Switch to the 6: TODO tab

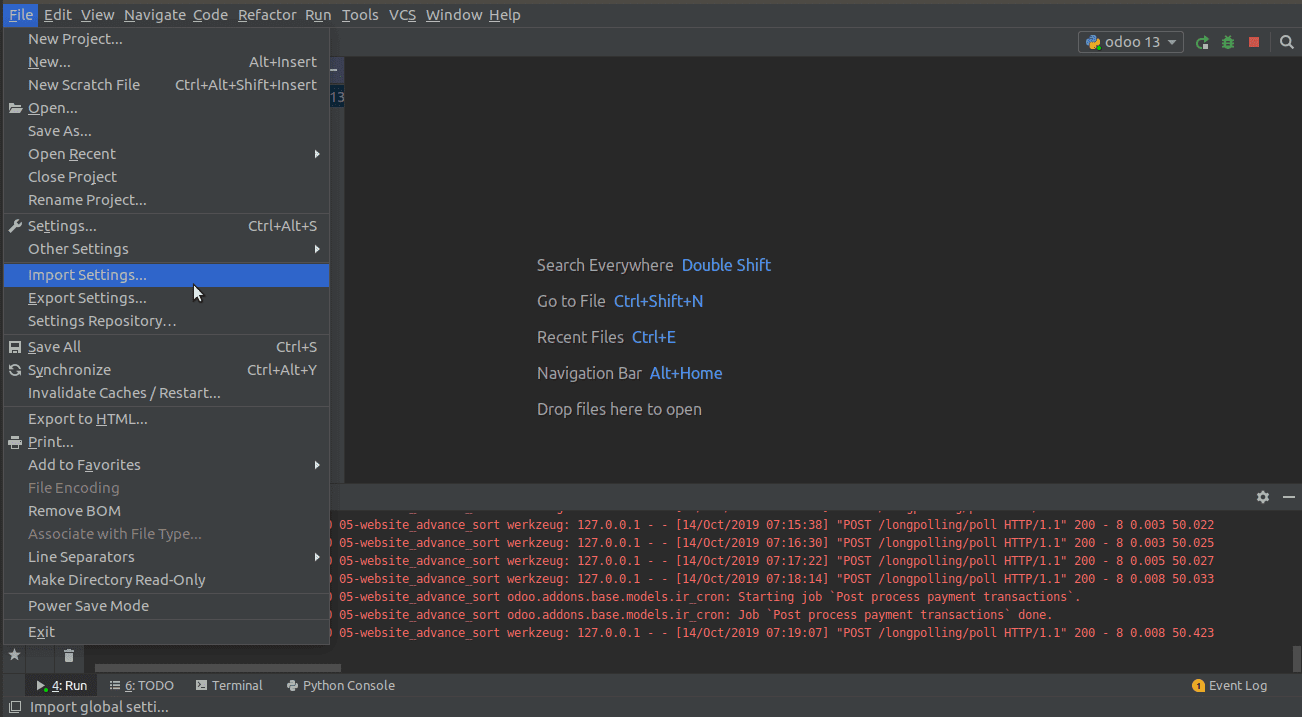click(142, 685)
